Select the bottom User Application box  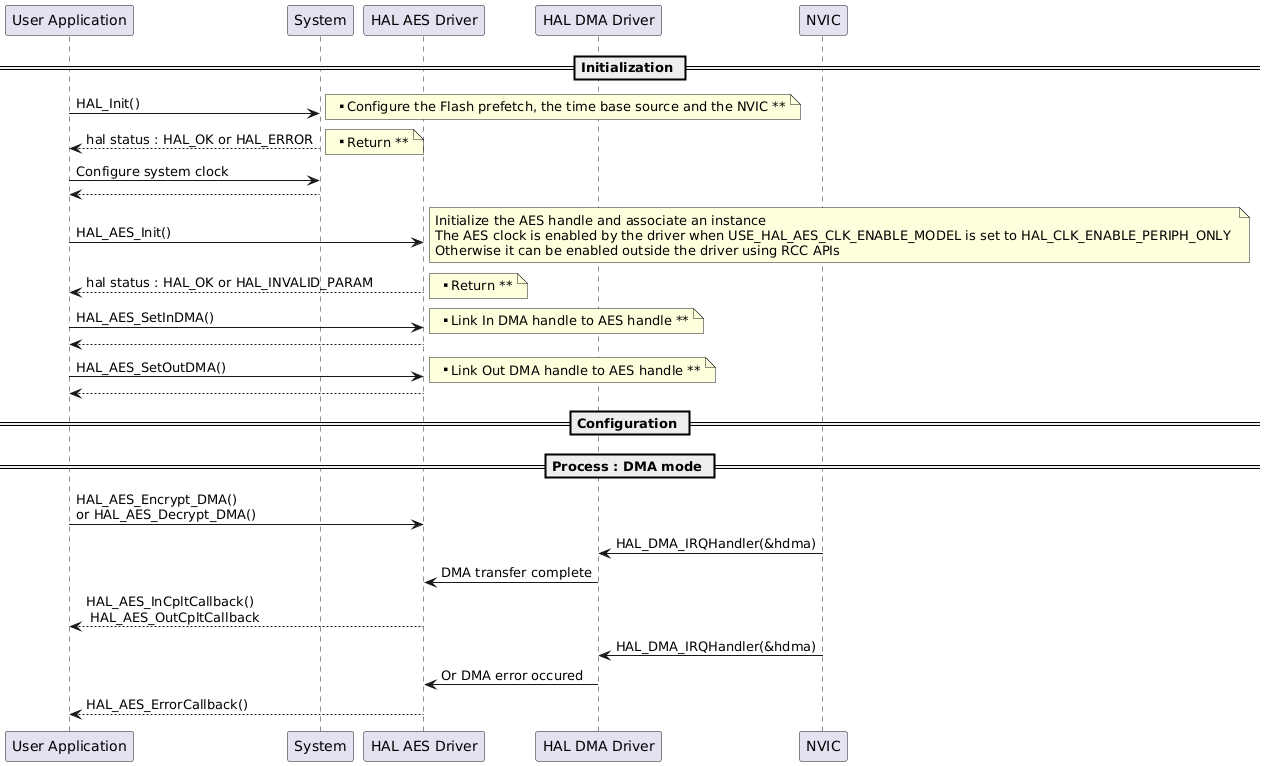(x=68, y=746)
